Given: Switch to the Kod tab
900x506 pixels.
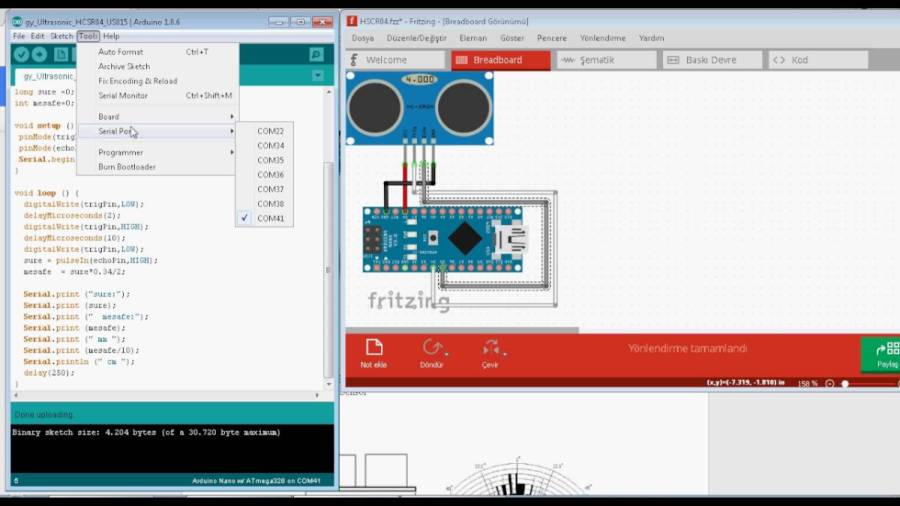Looking at the screenshot, I should click(818, 60).
